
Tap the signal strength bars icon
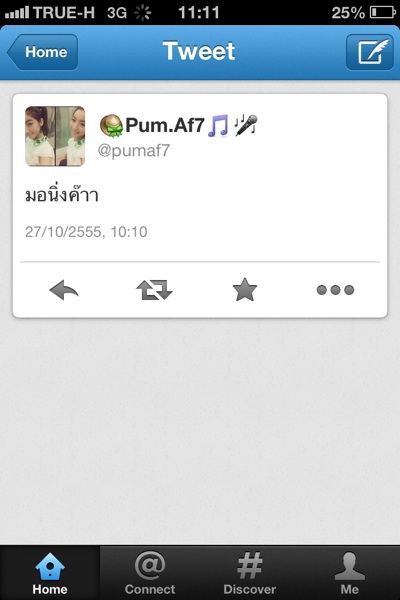(17, 13)
